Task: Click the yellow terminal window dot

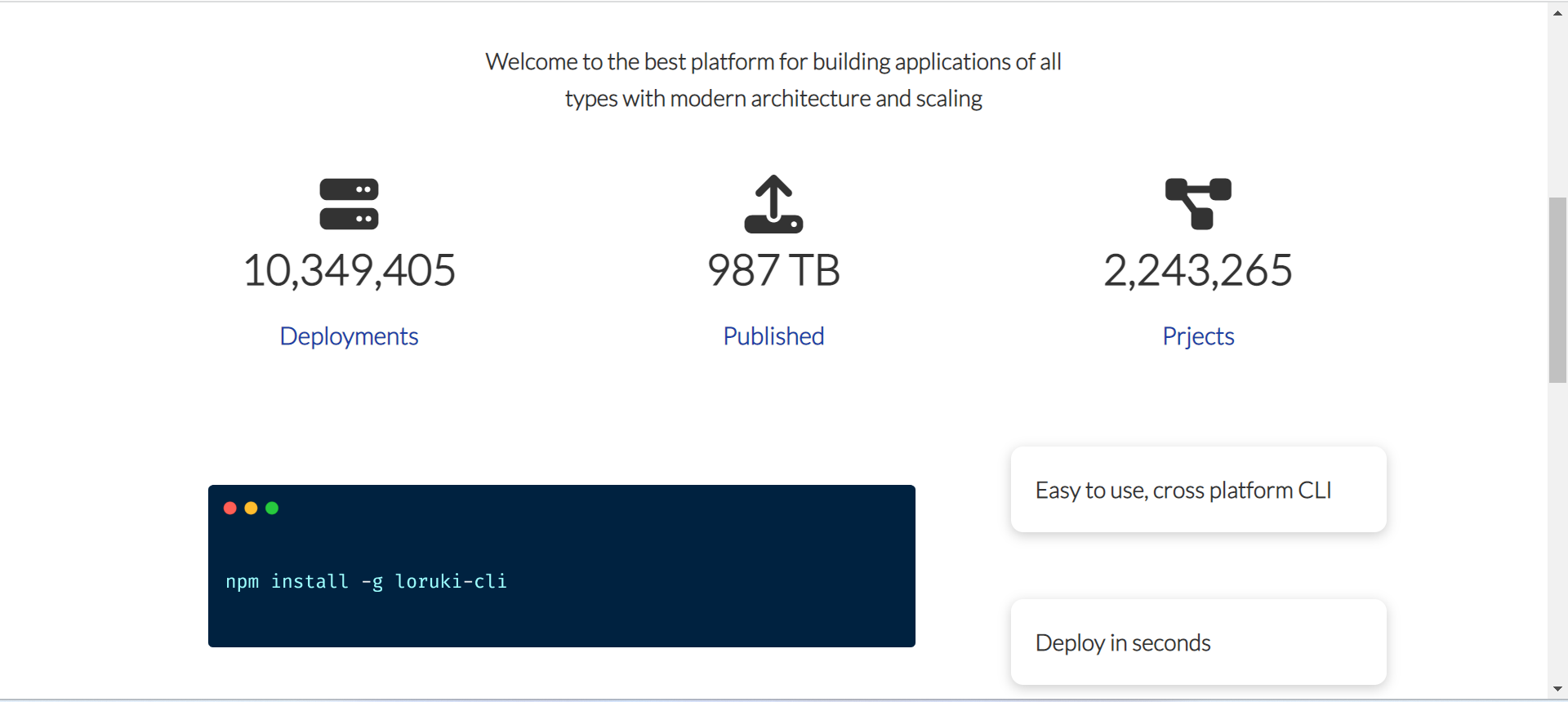Action: [x=252, y=509]
